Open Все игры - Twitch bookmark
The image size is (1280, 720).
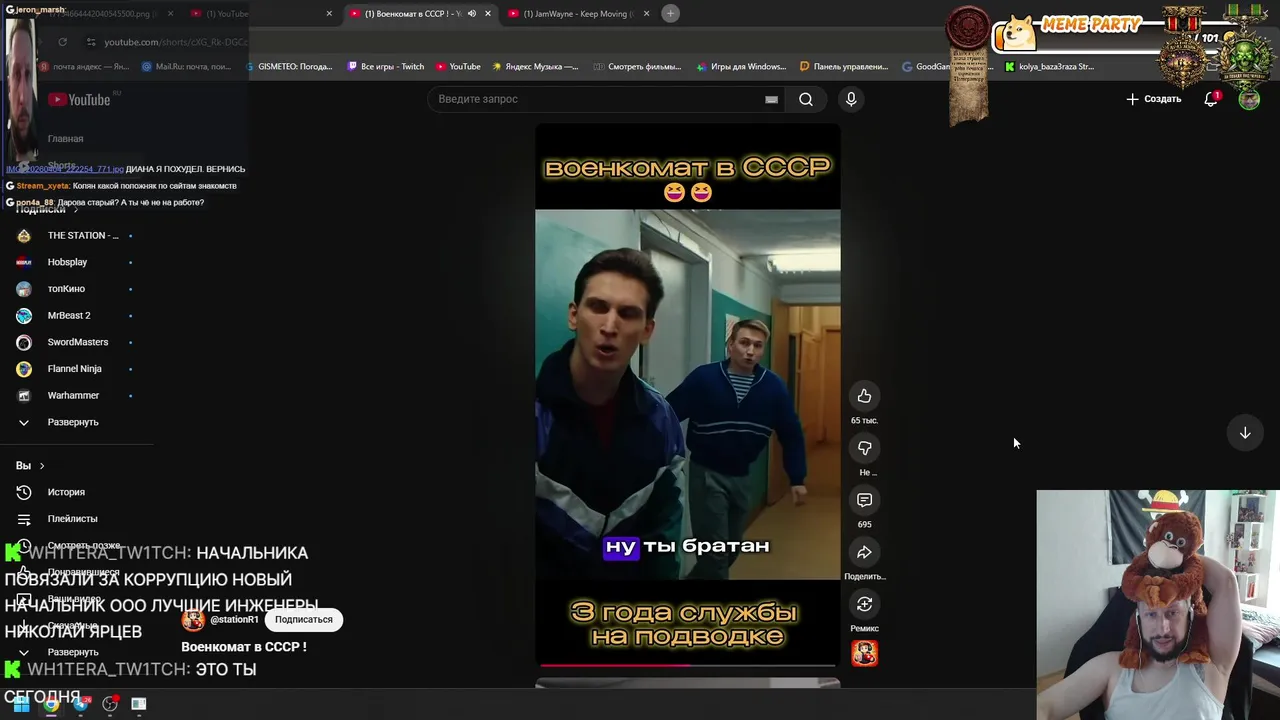click(x=386, y=67)
